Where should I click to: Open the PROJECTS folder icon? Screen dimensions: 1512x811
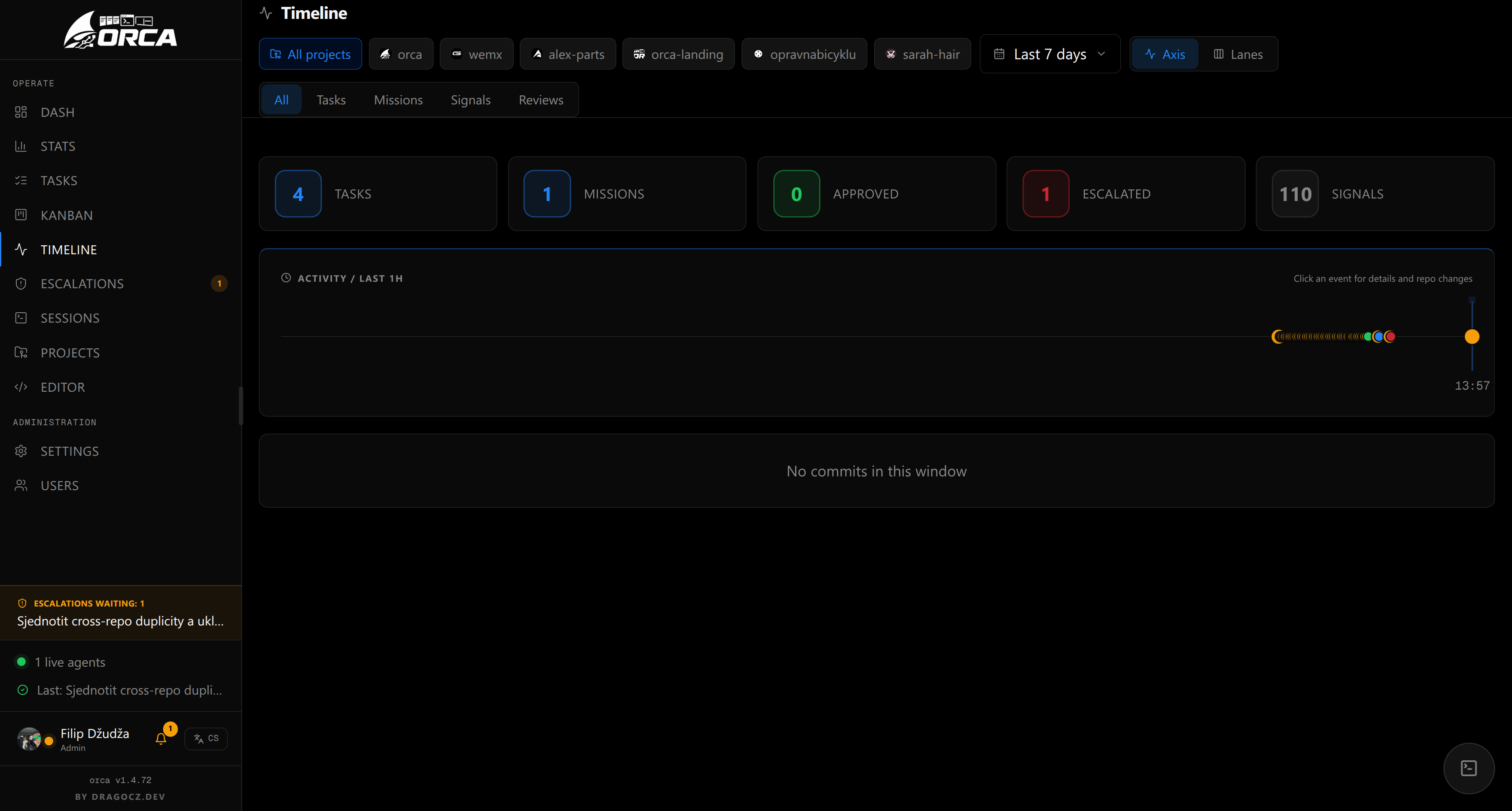pos(21,353)
